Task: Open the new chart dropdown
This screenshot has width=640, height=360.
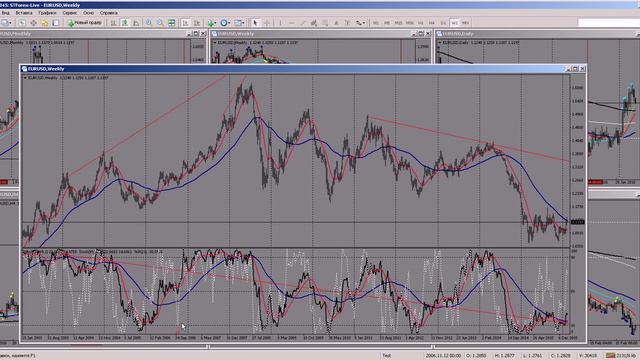Action: pyautogui.click(x=6, y=23)
